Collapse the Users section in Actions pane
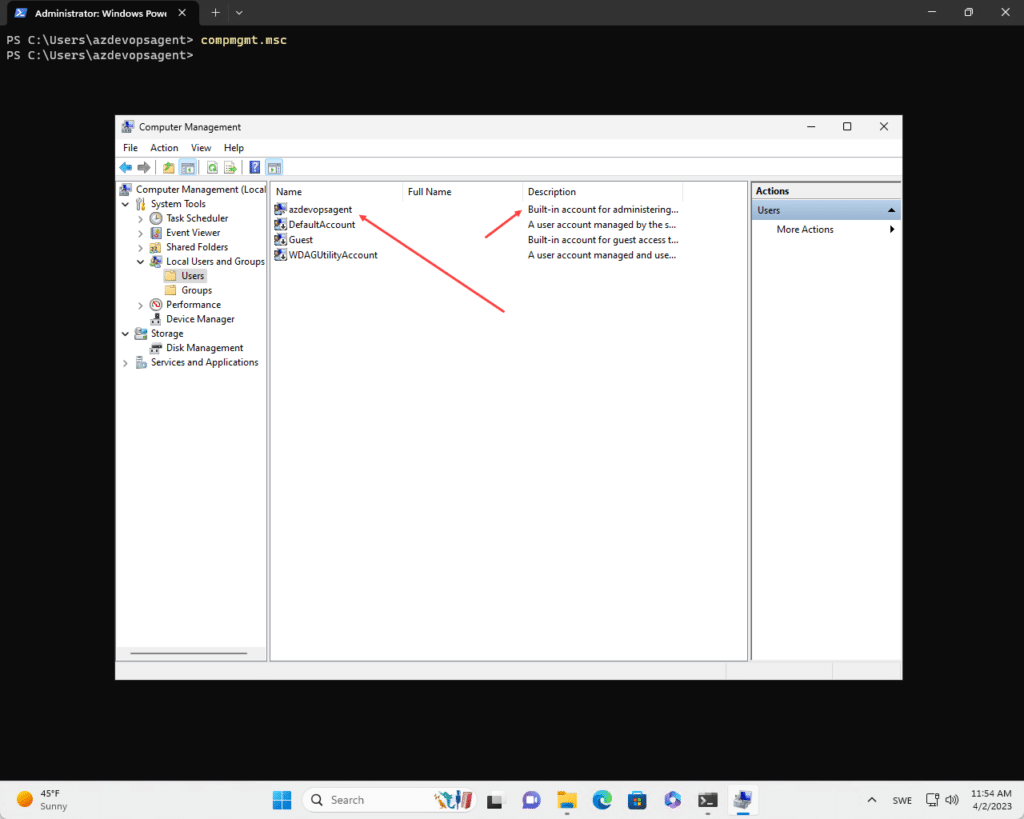This screenshot has height=819, width=1024. coord(891,210)
